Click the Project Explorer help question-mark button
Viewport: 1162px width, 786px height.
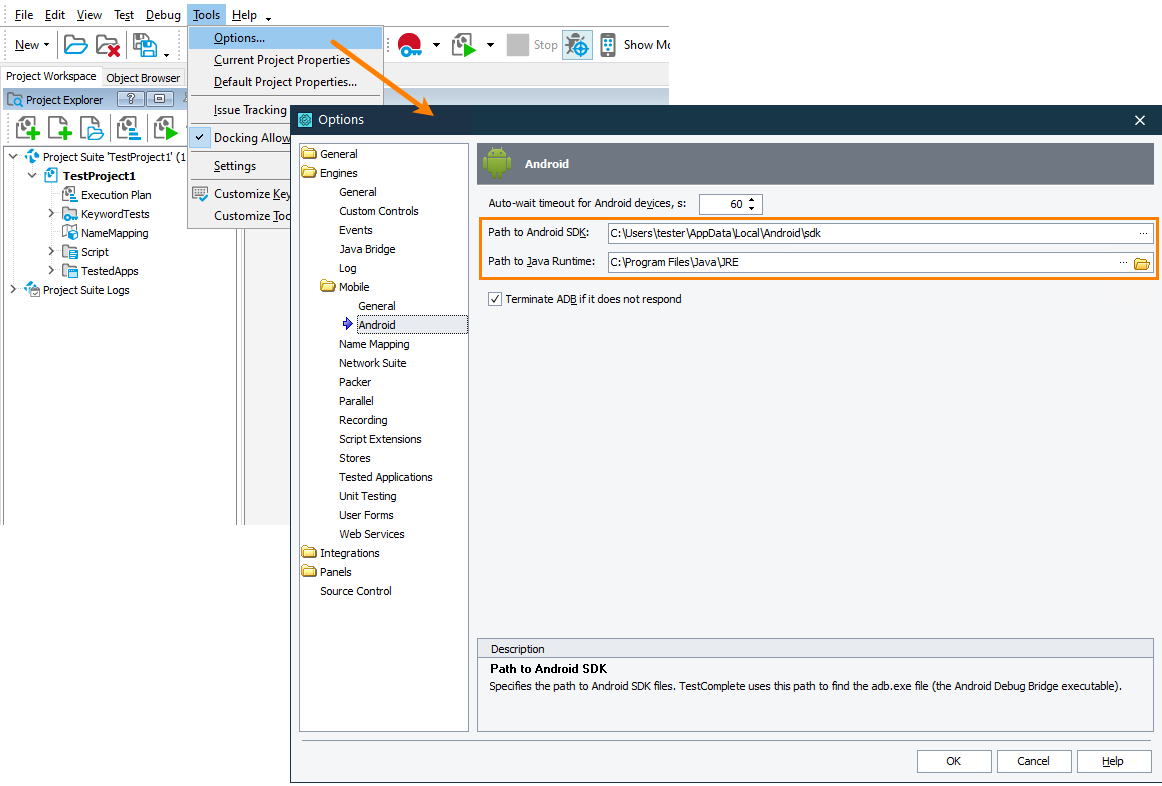click(x=131, y=99)
